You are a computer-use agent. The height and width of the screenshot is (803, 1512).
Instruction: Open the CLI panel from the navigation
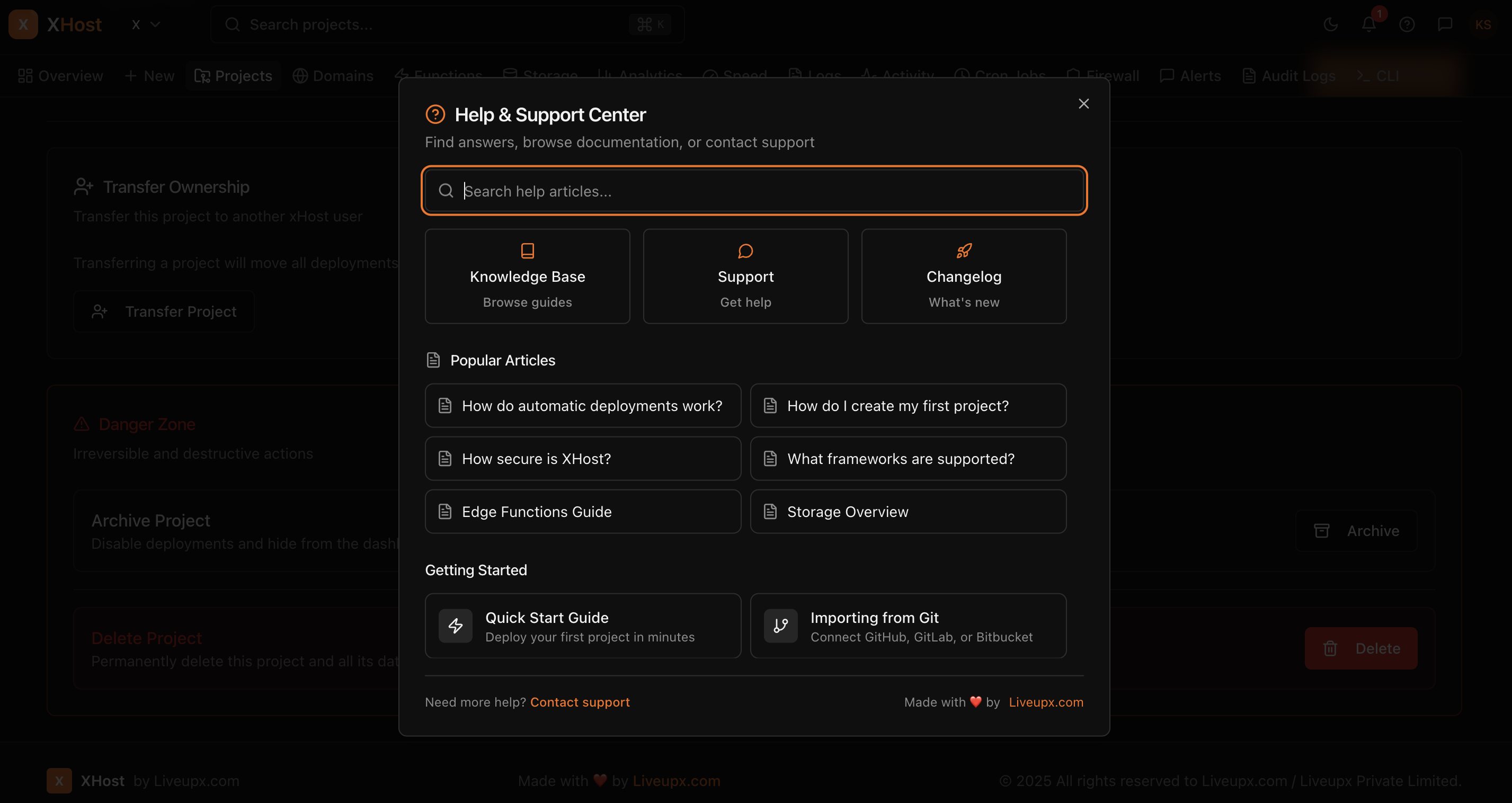1378,75
